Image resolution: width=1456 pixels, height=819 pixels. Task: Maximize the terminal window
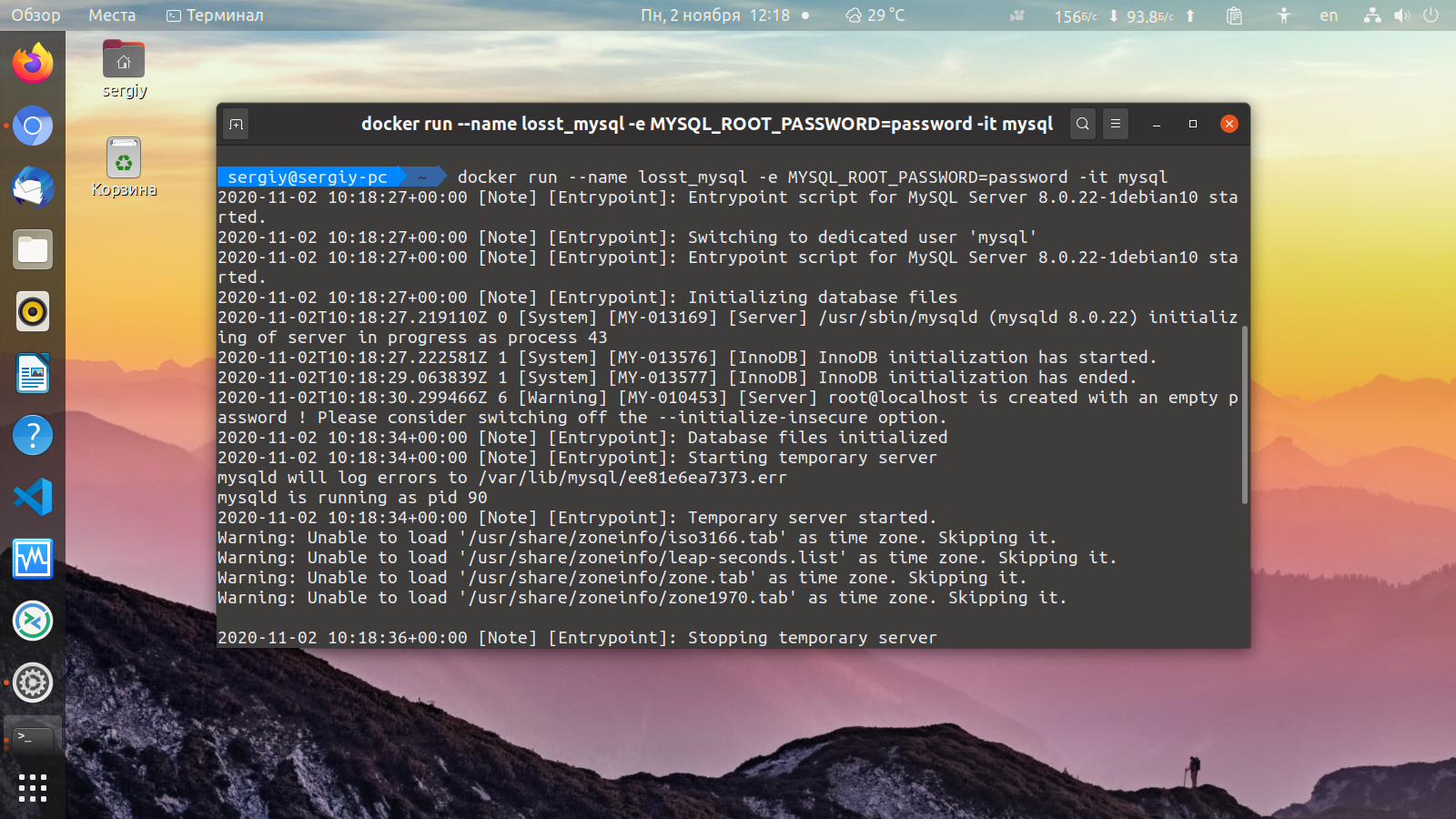pyautogui.click(x=1193, y=124)
